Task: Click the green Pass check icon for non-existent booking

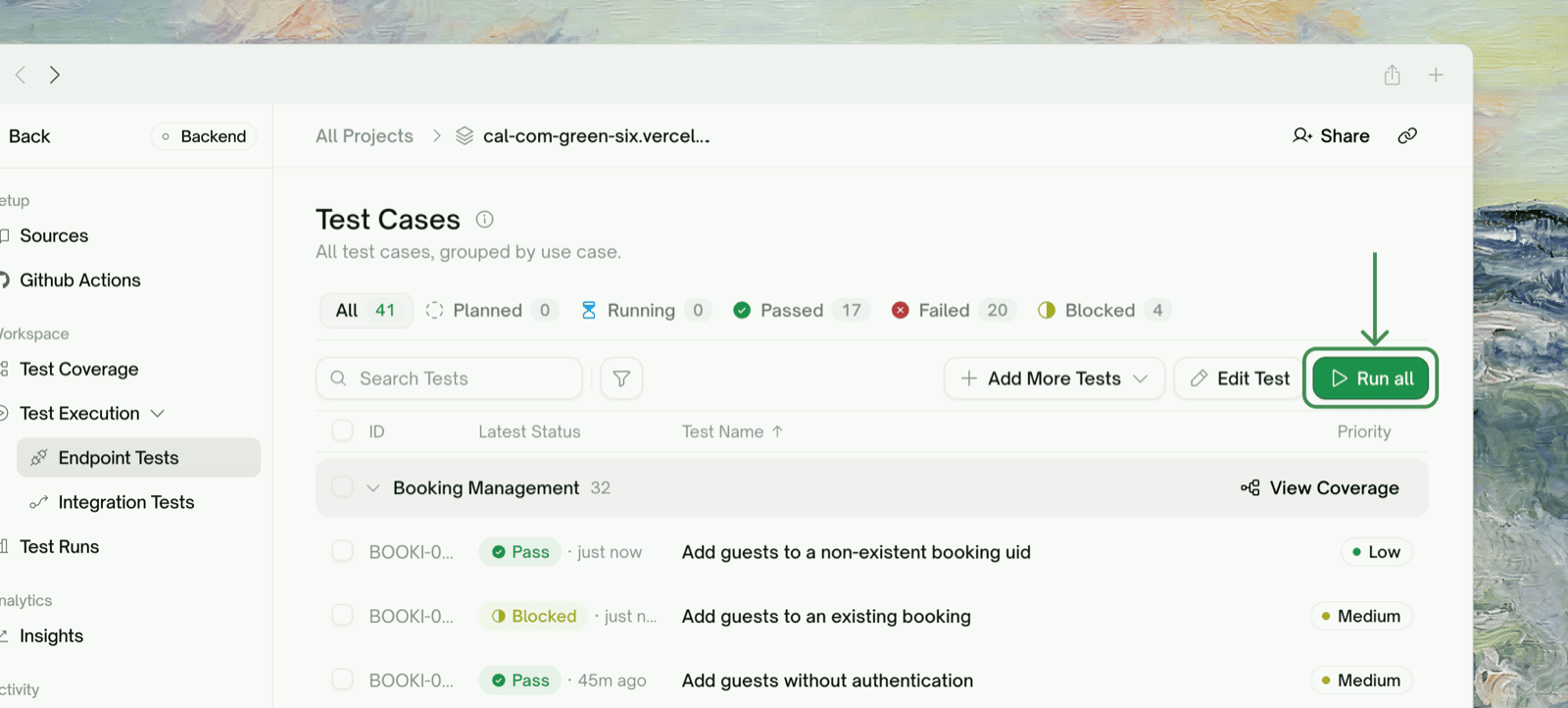Action: coord(499,552)
